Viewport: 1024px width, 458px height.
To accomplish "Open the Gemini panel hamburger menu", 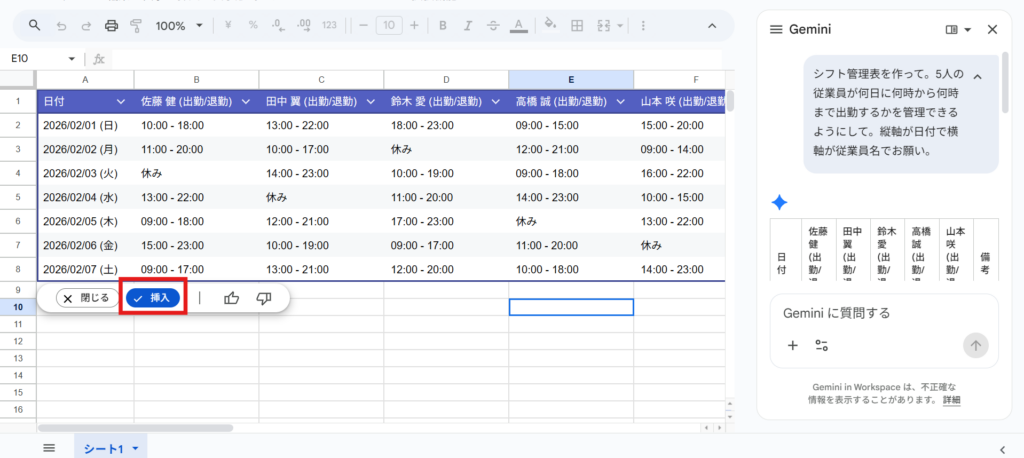I will (776, 30).
